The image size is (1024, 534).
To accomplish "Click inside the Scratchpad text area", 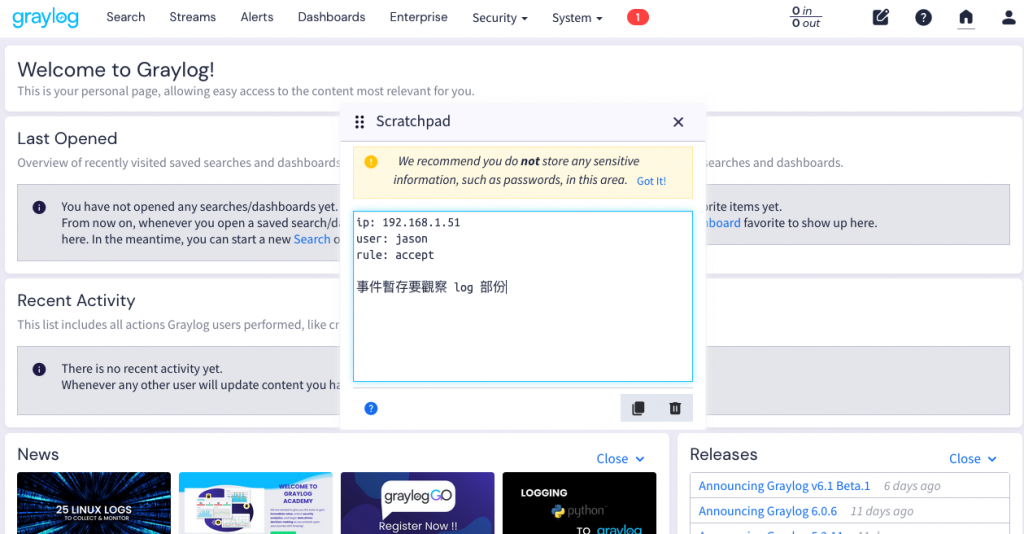I will tap(522, 296).
